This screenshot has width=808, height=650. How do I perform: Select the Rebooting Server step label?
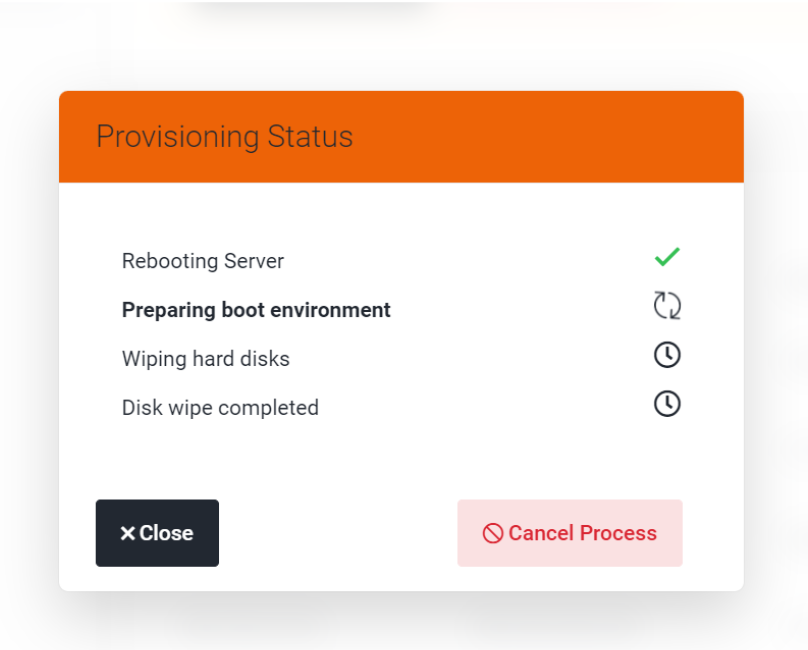[203, 261]
